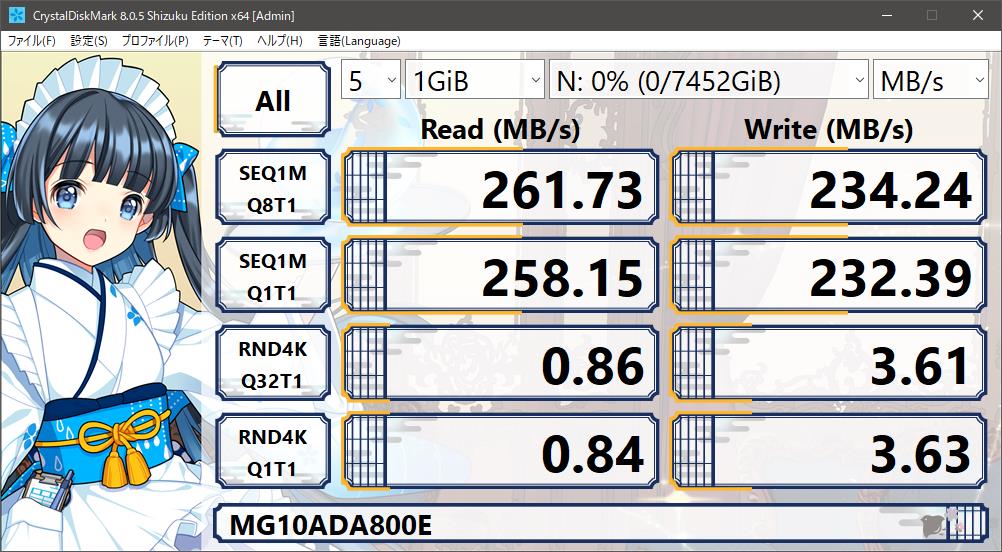This screenshot has height=552, width=1002.
Task: Open the ヘルプ(H) menu
Action: (279, 41)
